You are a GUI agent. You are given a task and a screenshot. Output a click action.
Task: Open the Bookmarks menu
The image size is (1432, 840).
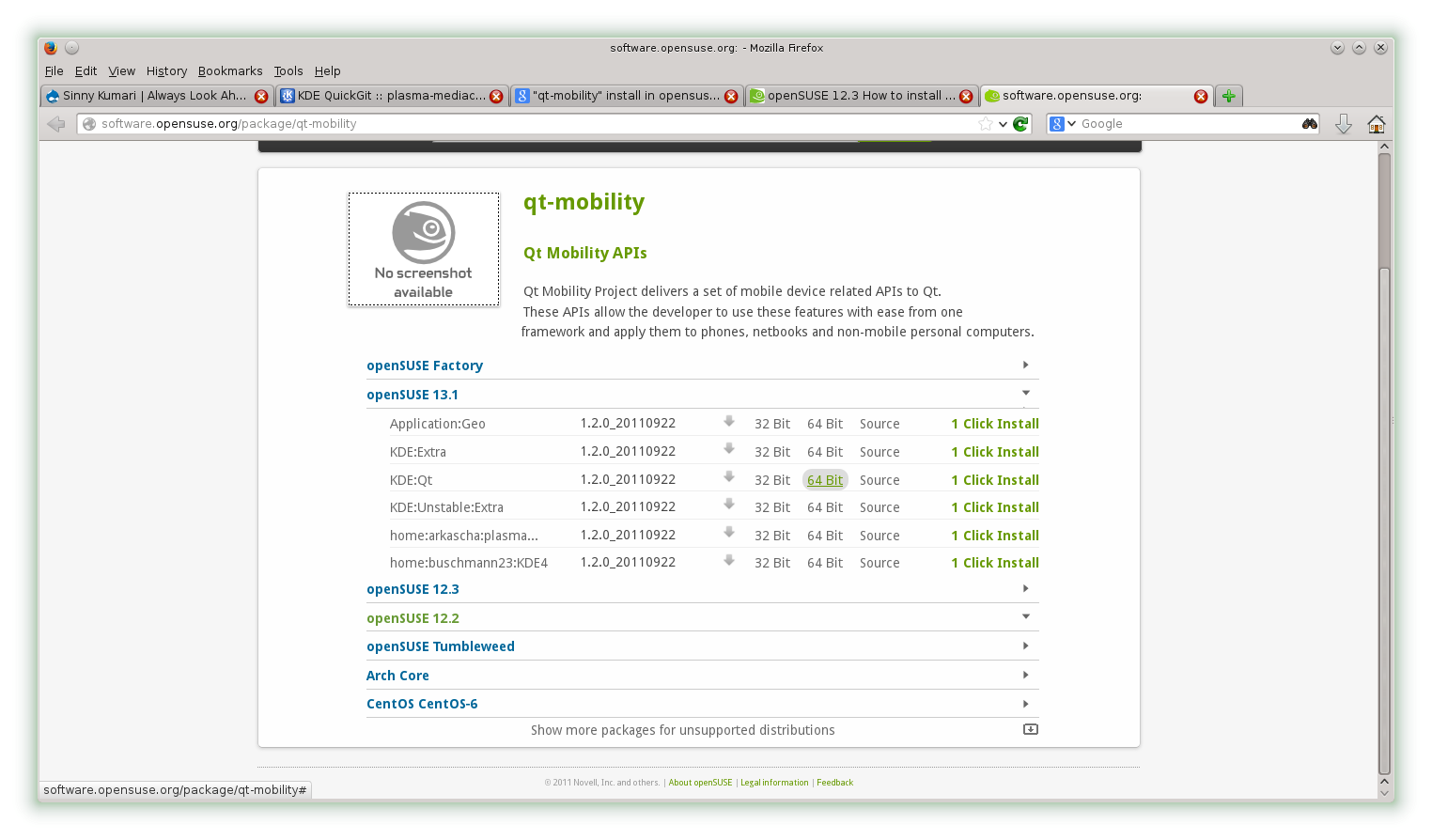pyautogui.click(x=230, y=71)
